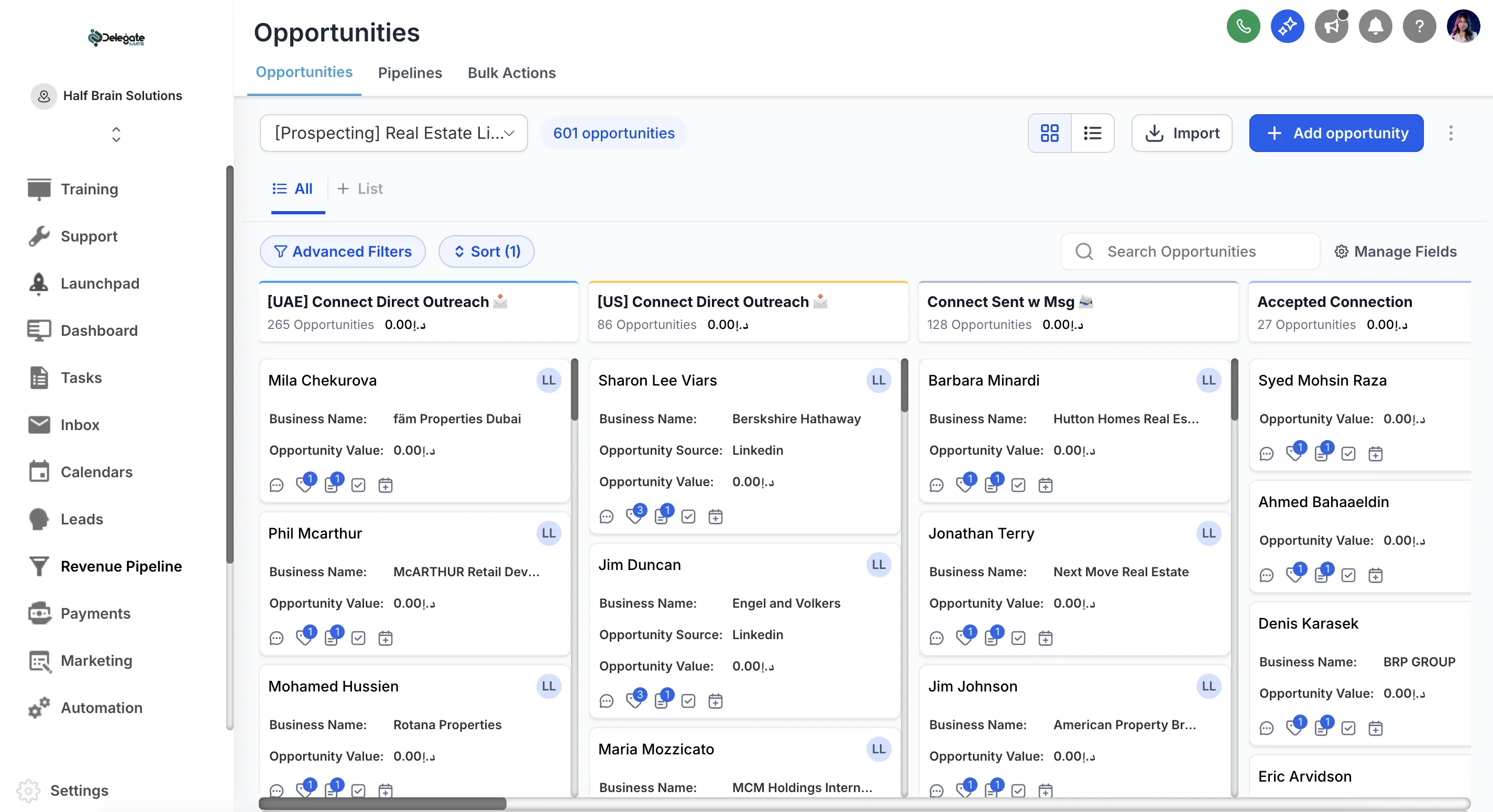Expand the pipeline selection dropdown
The width and height of the screenshot is (1493, 812).
coord(393,133)
